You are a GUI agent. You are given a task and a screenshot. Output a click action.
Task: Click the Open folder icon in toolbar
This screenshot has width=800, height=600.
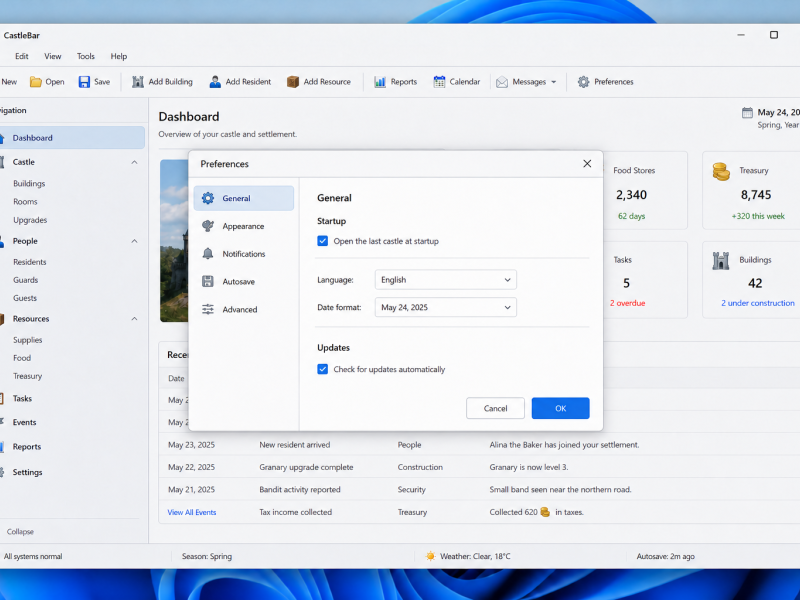35,82
